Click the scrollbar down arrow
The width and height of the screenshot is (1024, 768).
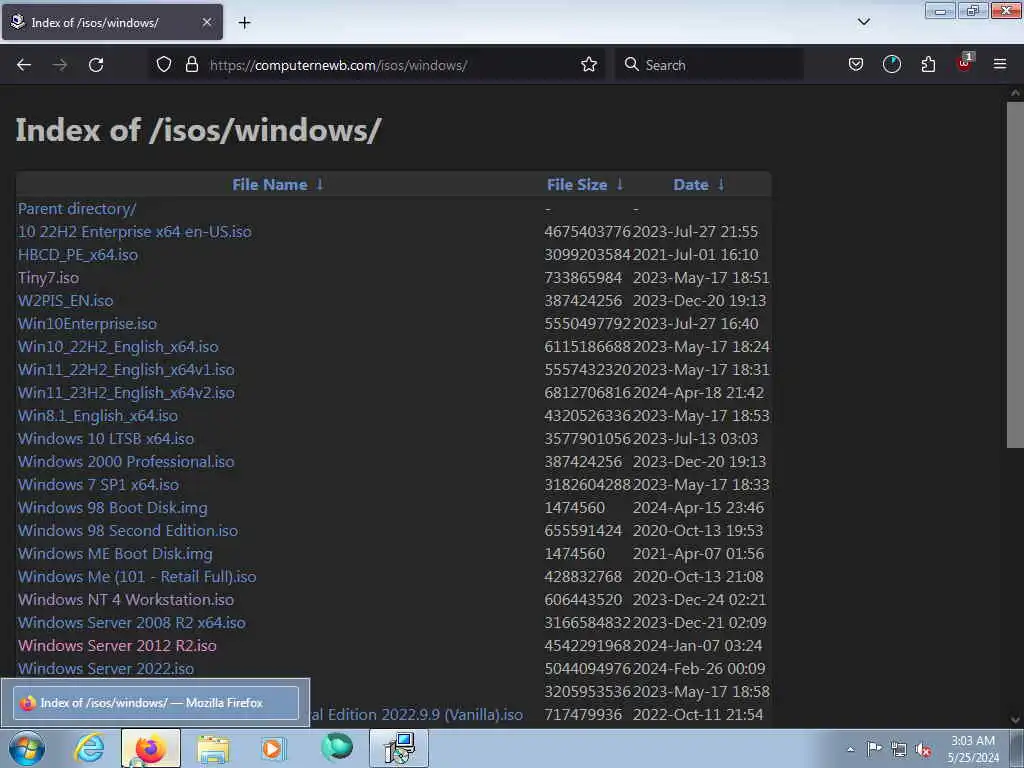(1015, 720)
